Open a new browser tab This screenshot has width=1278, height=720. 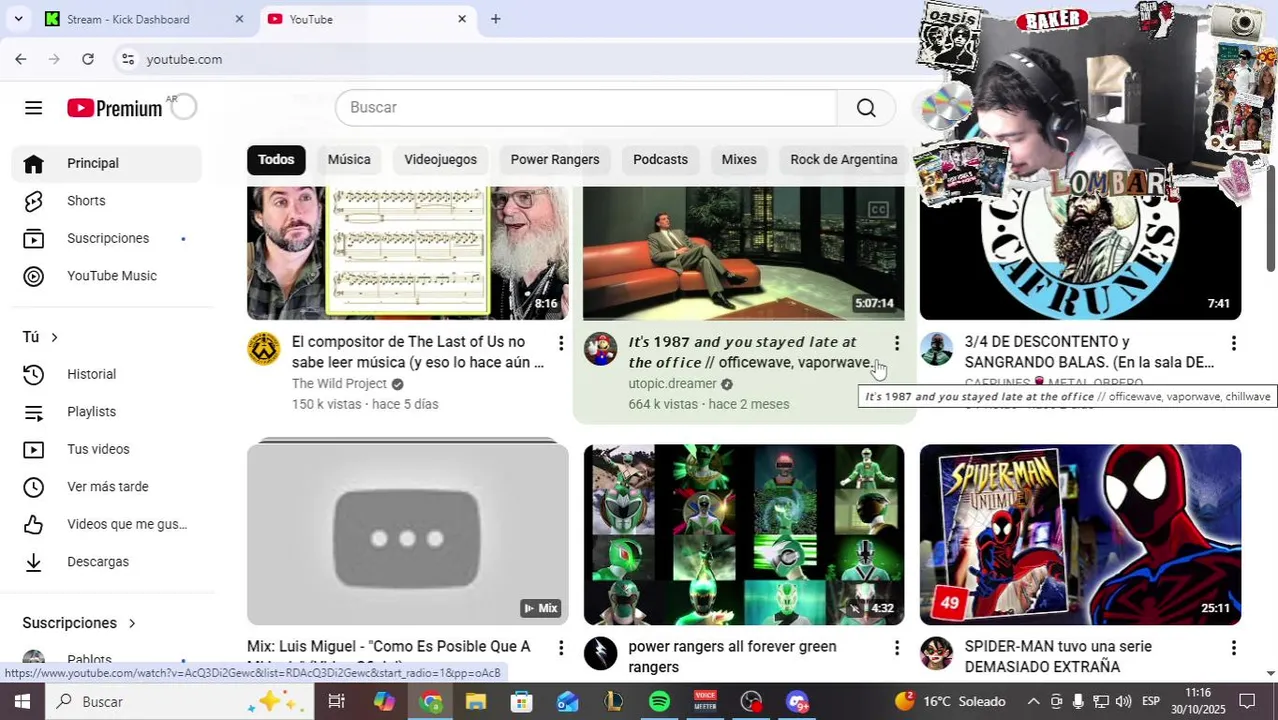point(495,19)
